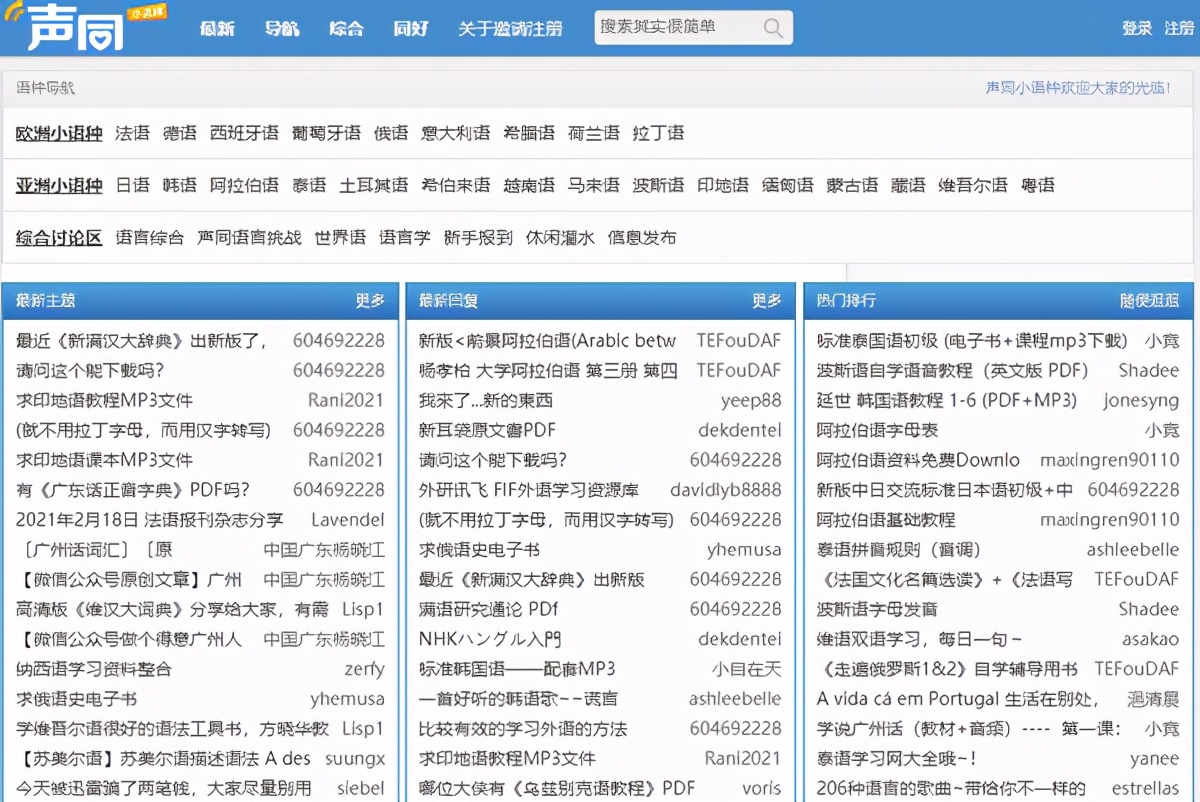1200x802 pixels.
Task: Click the 关于邀请注册 link
Action: pos(511,28)
